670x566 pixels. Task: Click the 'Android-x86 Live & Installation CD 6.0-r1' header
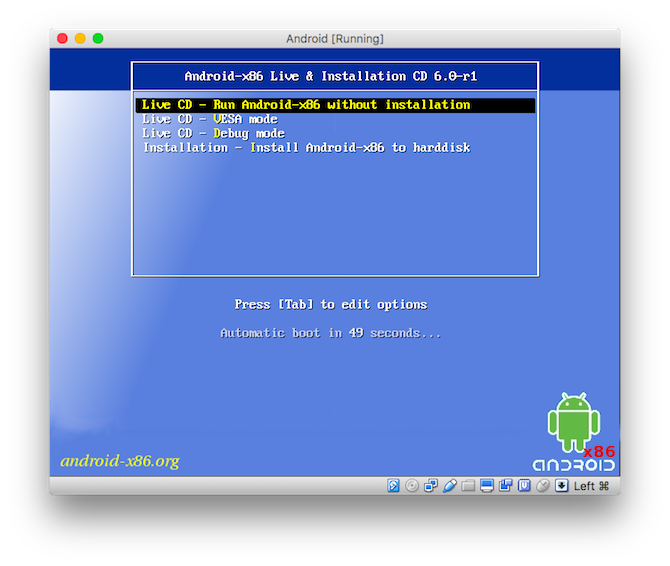[x=331, y=76]
